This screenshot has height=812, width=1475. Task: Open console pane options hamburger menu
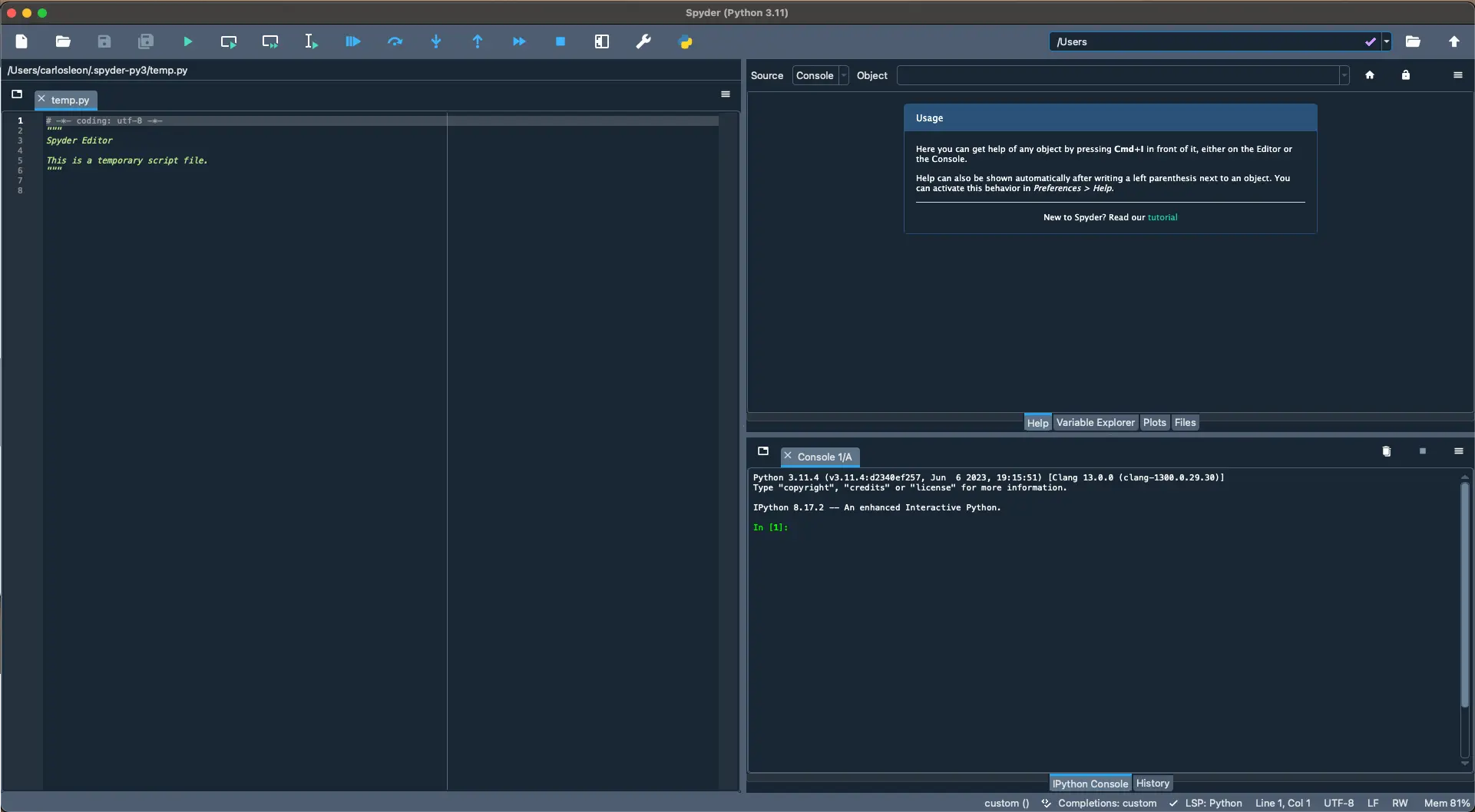[1459, 451]
